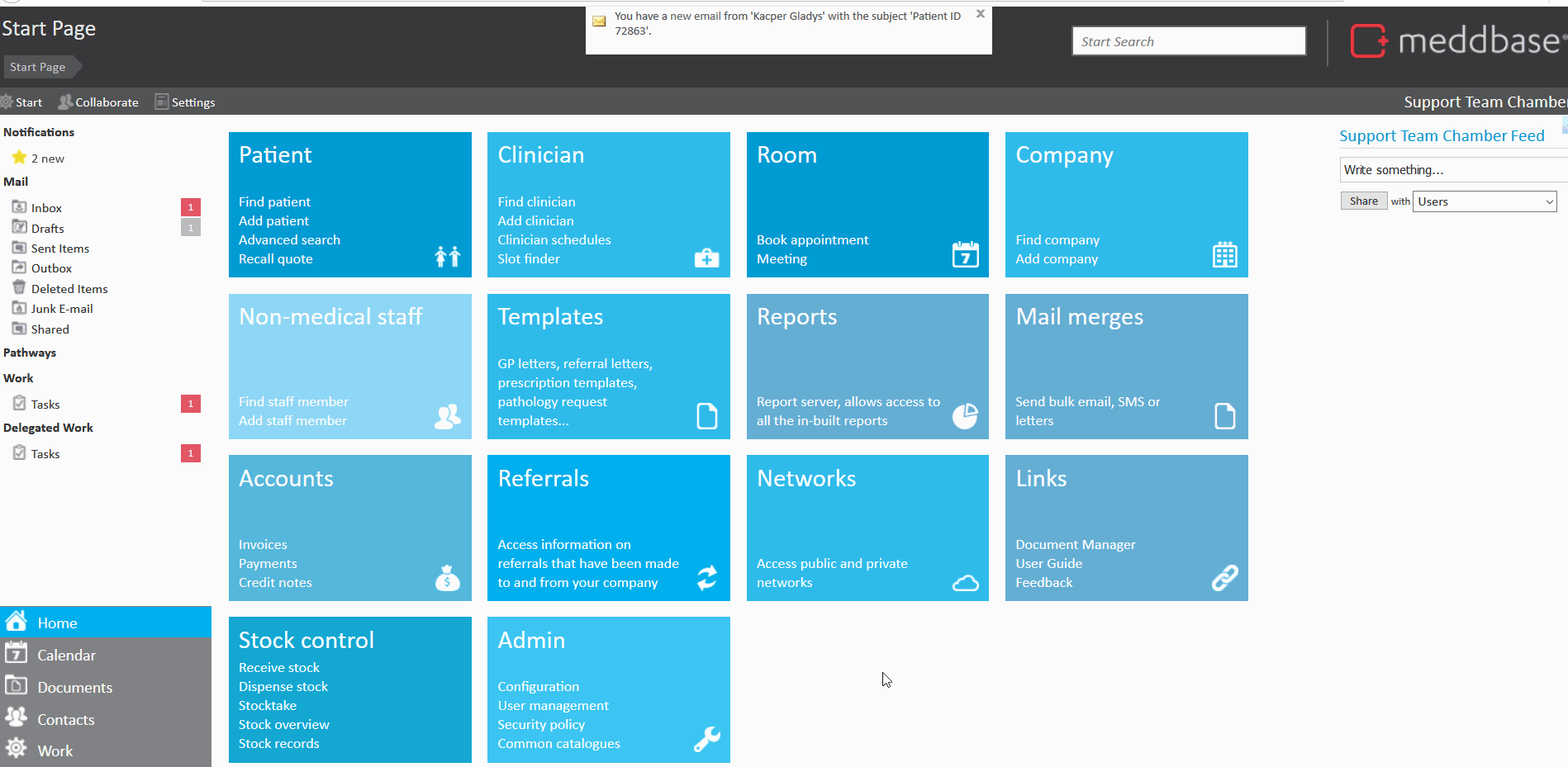
Task: Open the Collaborate menu
Action: pyautogui.click(x=98, y=102)
